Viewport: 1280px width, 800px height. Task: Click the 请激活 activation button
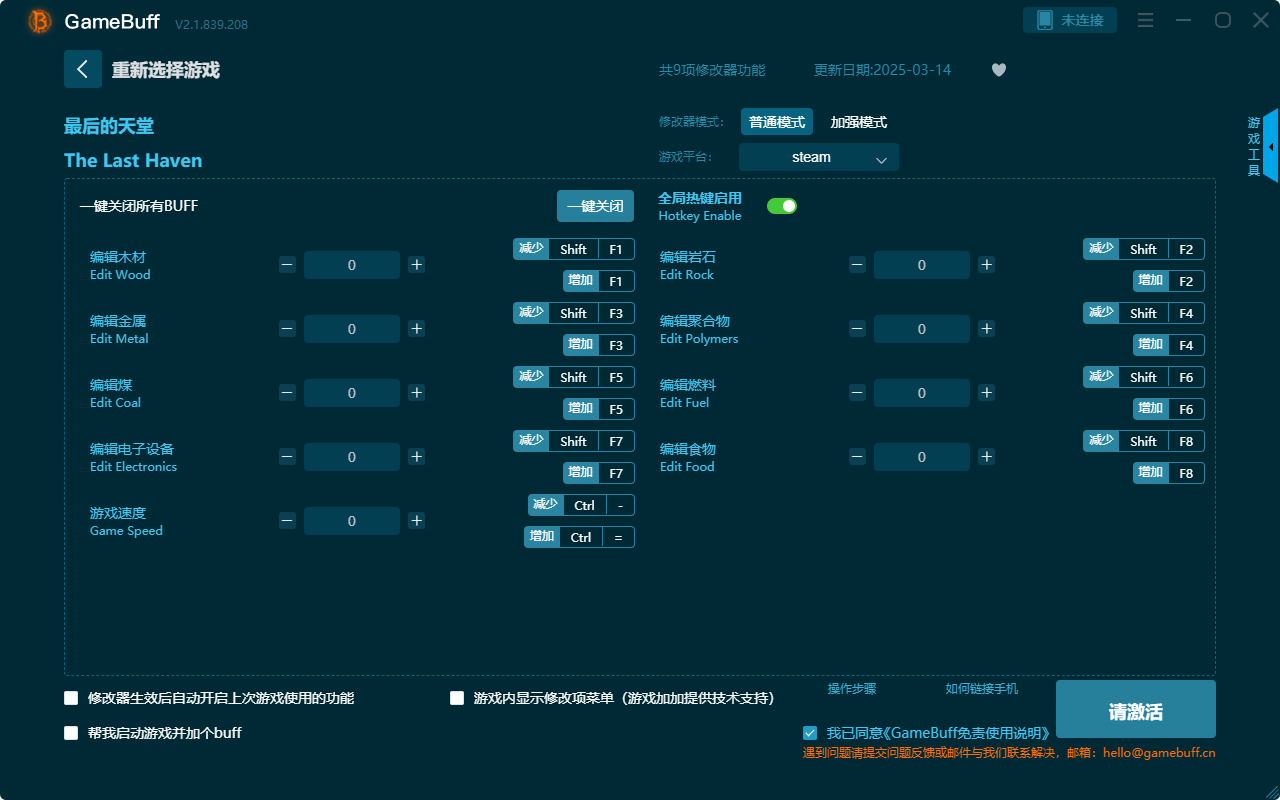(x=1135, y=709)
